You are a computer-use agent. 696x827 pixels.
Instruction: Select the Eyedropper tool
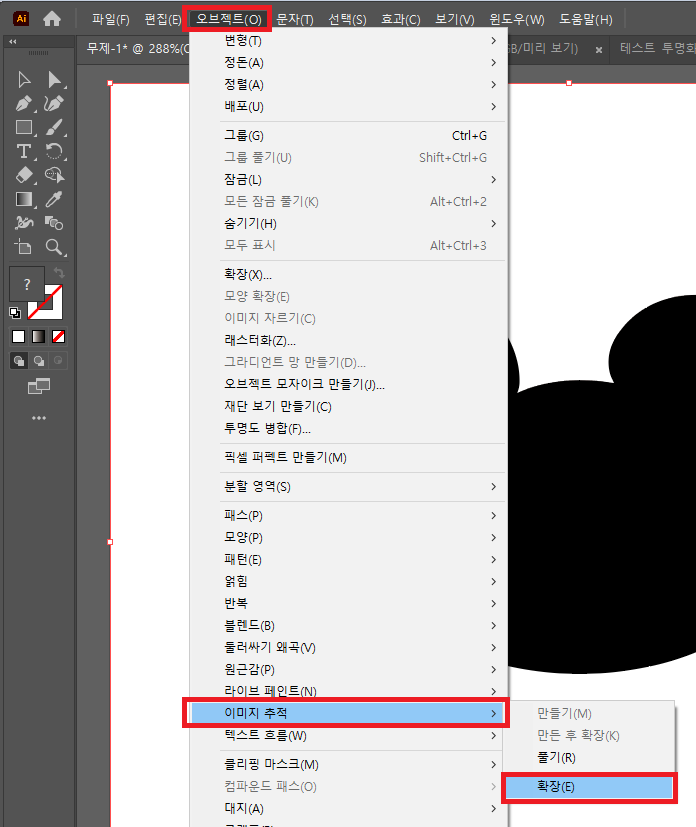click(x=54, y=199)
